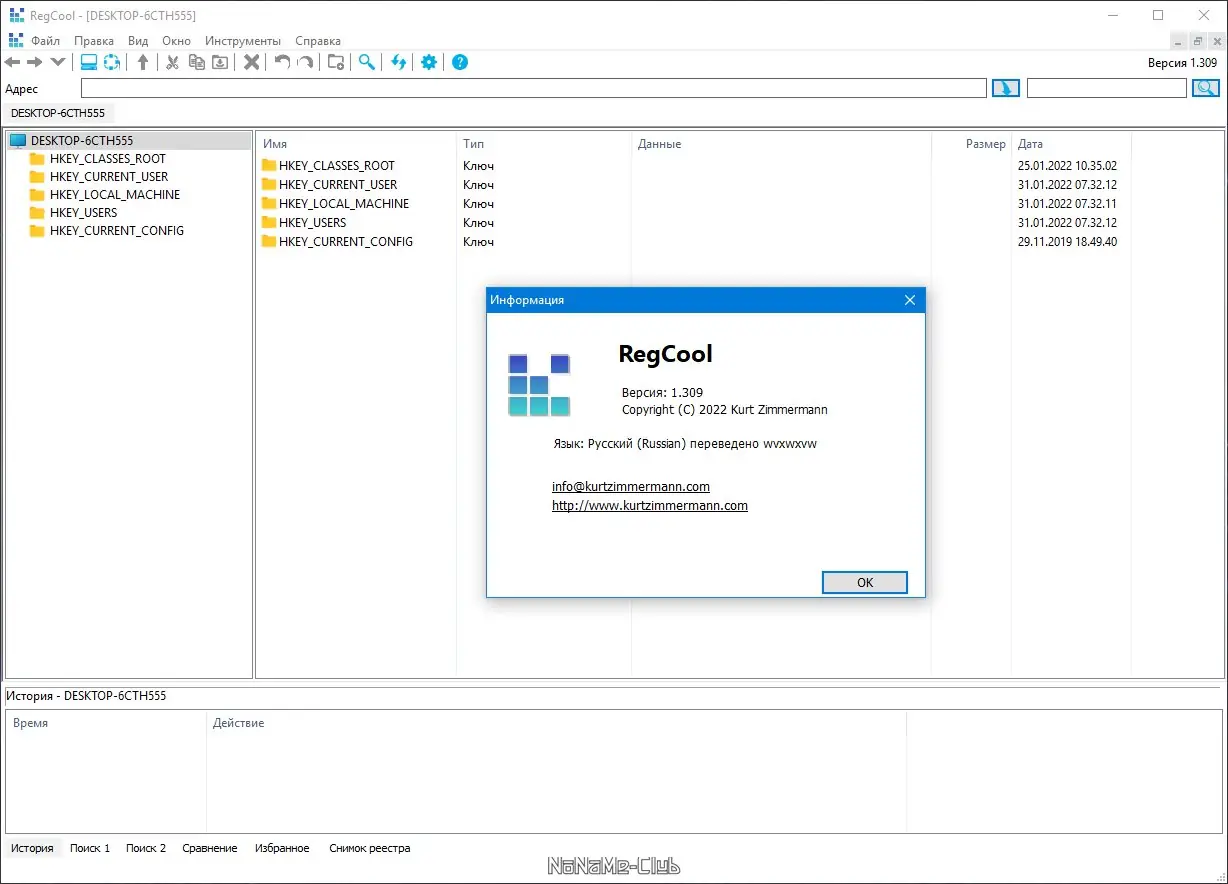Click the Help question mark icon
The height and width of the screenshot is (884, 1228).
pos(460,62)
